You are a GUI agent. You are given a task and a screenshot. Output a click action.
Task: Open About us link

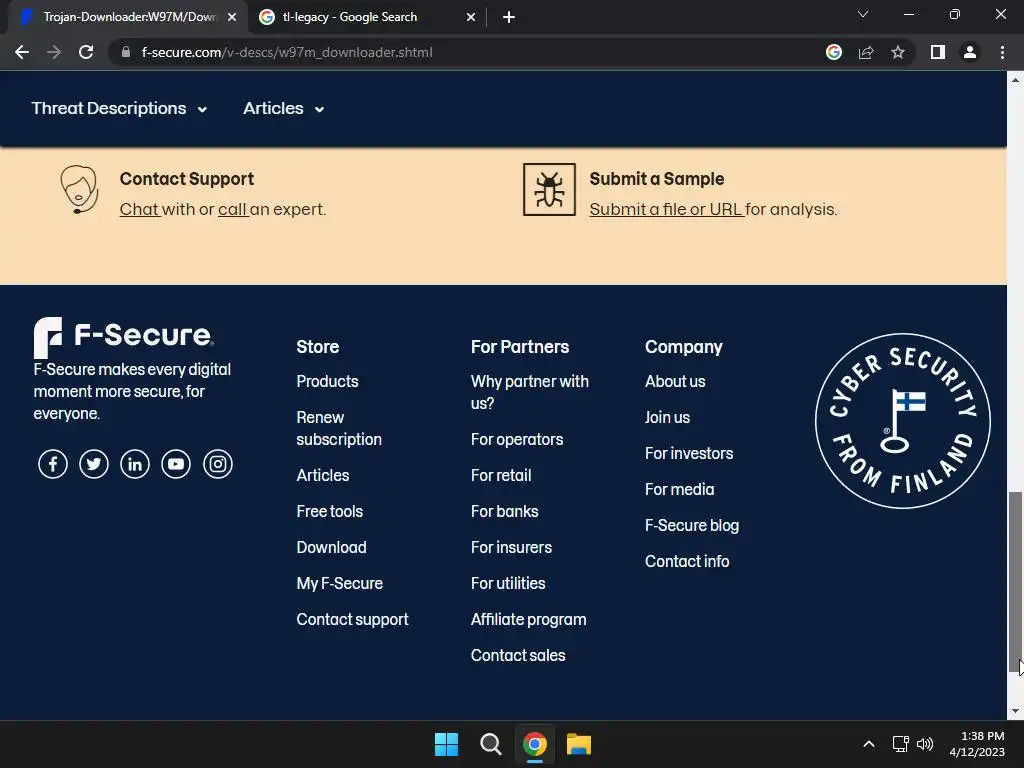tap(675, 381)
